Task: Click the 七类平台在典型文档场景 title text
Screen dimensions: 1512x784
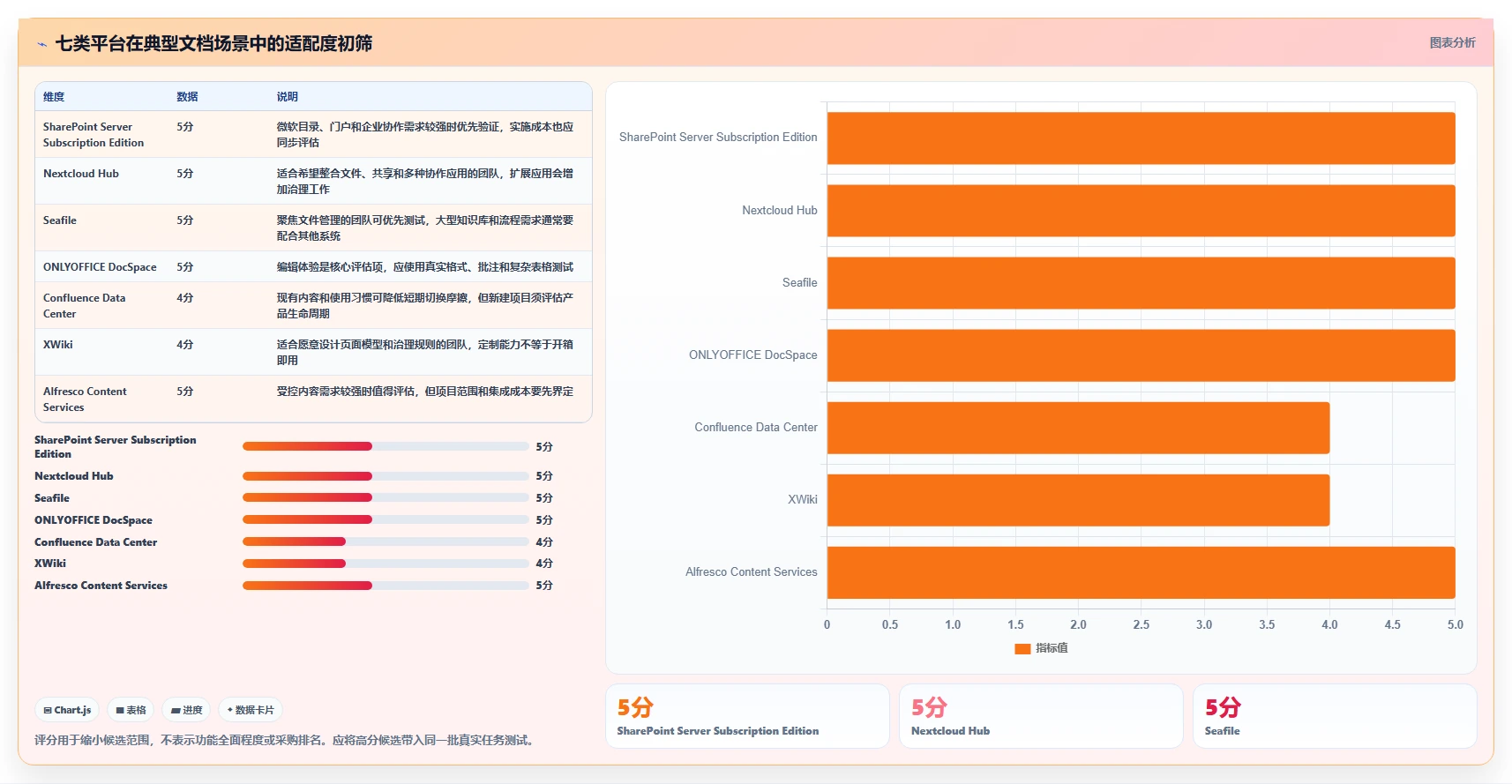Action: tap(213, 44)
